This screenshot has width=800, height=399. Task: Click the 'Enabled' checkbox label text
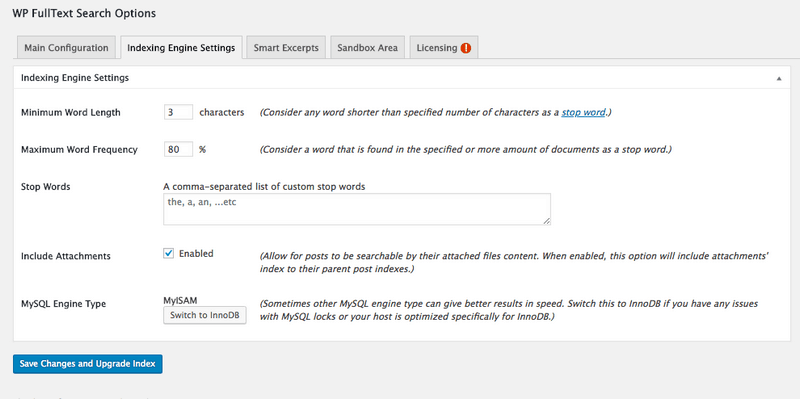[196, 253]
